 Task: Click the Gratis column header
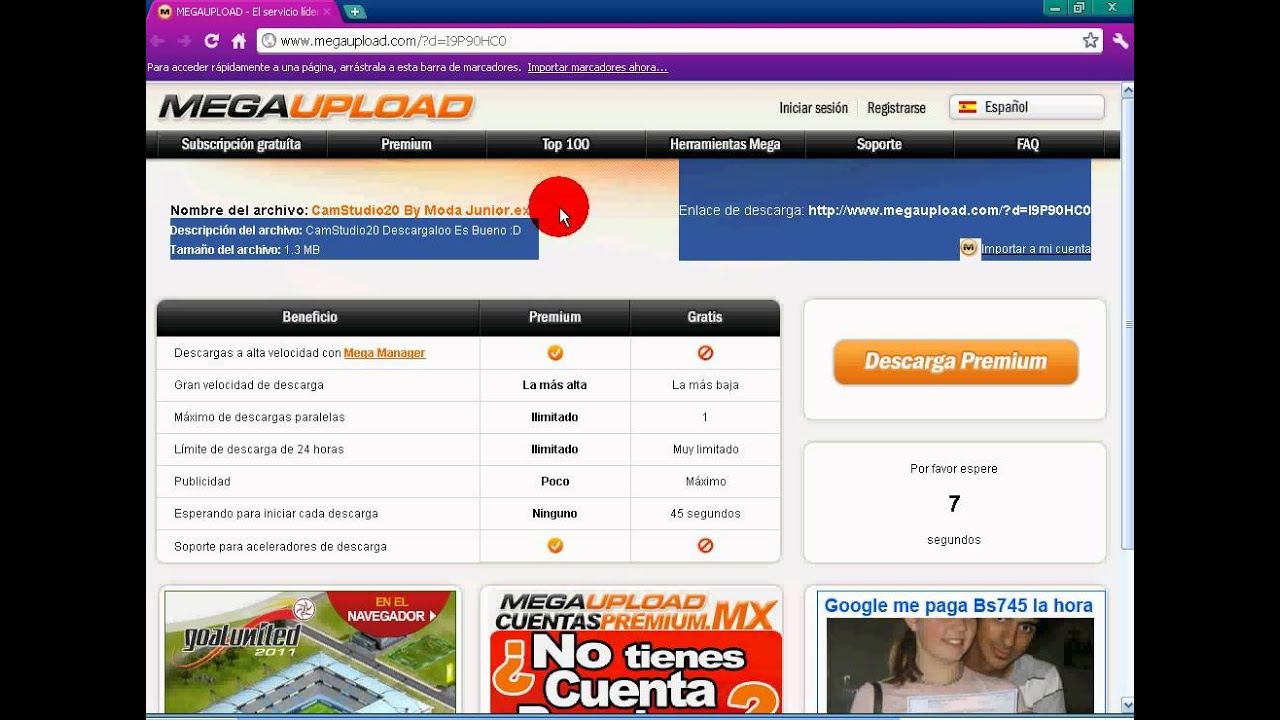pyautogui.click(x=705, y=317)
